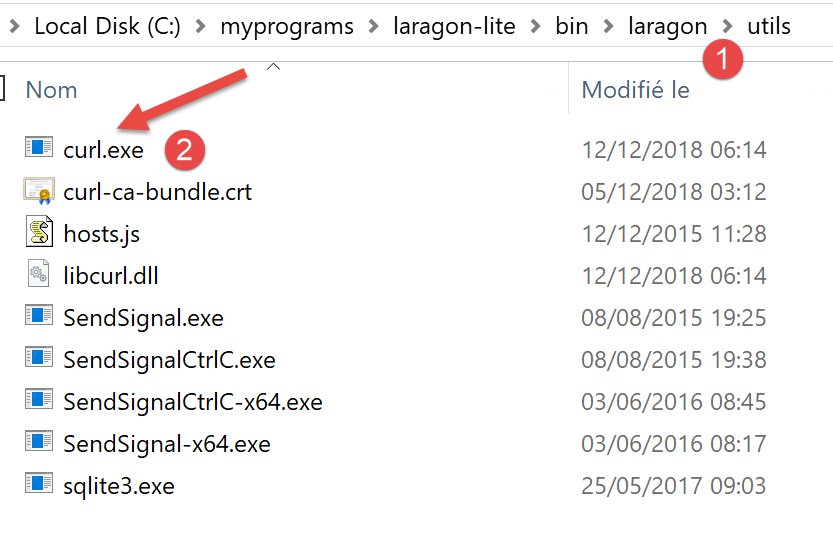The height and width of the screenshot is (539, 833).
Task: Open Local Disk (C:) breadcrumb
Action: click(107, 26)
